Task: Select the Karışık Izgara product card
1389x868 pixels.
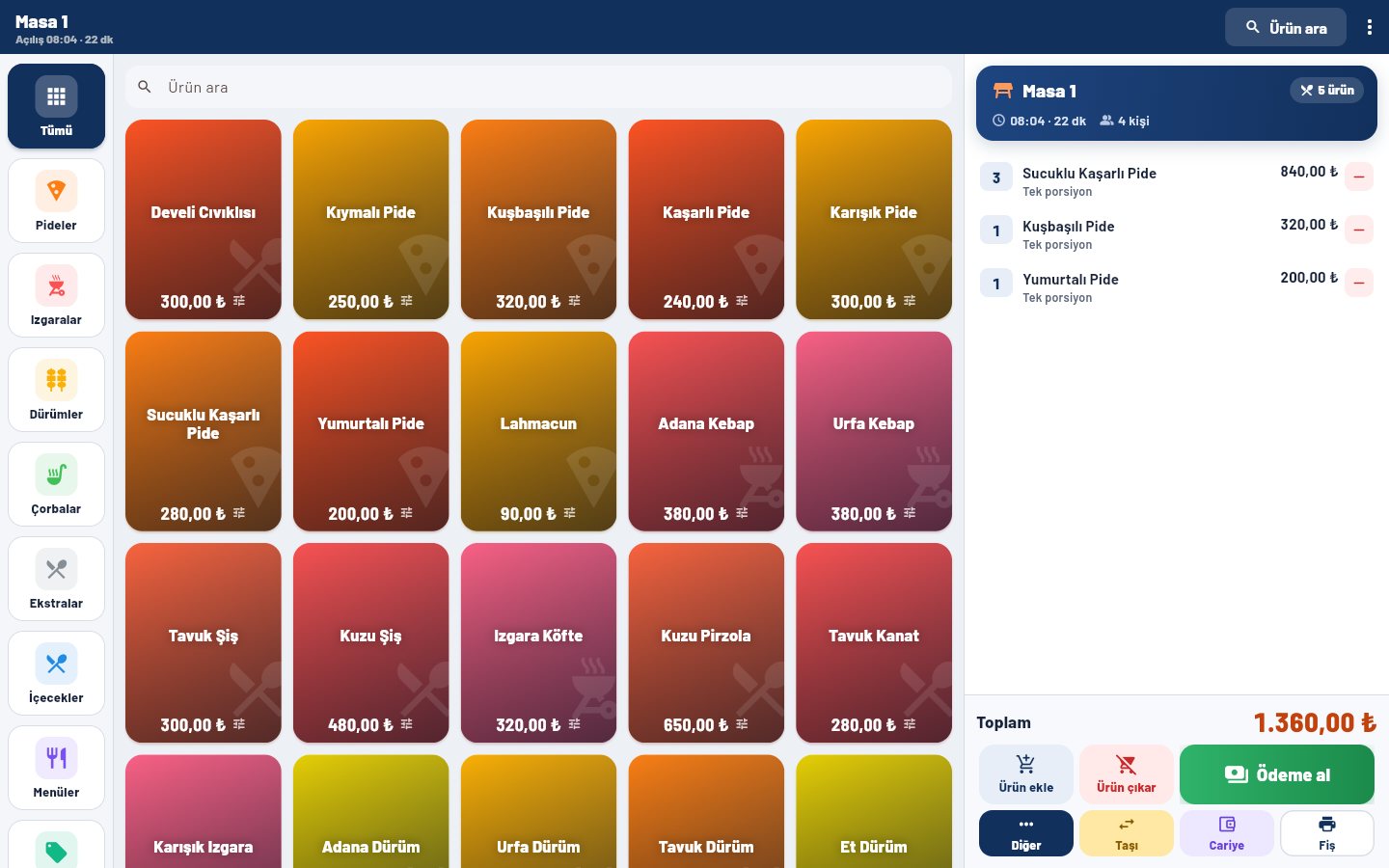Action: coord(204,812)
